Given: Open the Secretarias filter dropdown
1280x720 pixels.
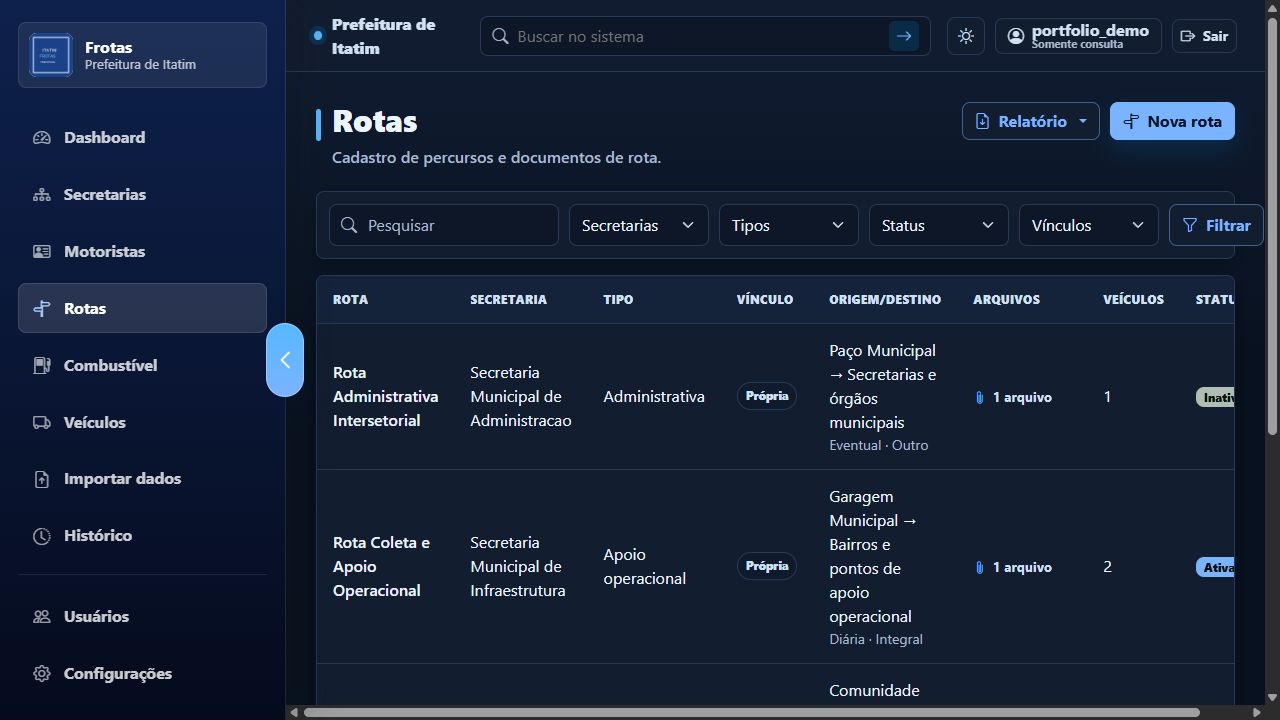Looking at the screenshot, I should [638, 225].
